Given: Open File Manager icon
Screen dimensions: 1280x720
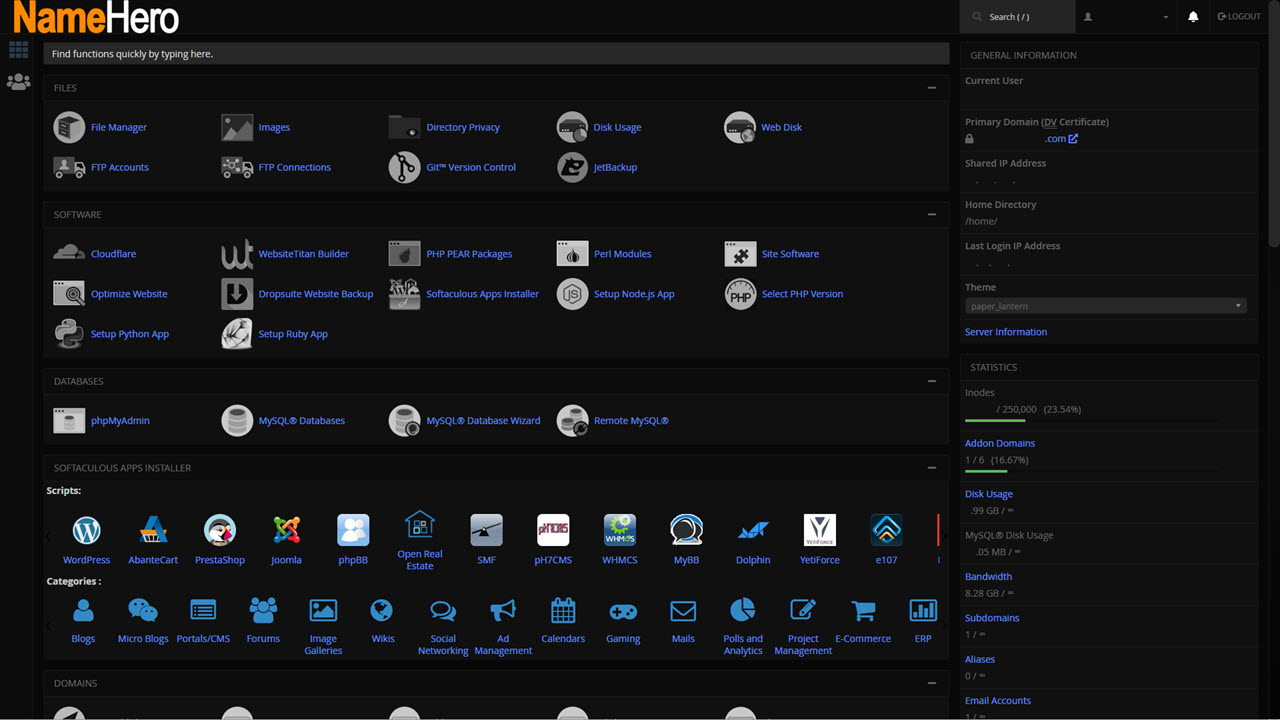Looking at the screenshot, I should click(x=69, y=127).
